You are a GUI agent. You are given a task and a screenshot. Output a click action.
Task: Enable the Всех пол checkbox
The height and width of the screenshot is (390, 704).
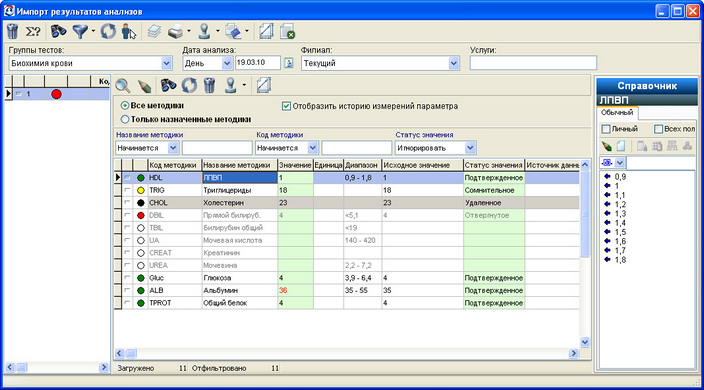[658, 129]
